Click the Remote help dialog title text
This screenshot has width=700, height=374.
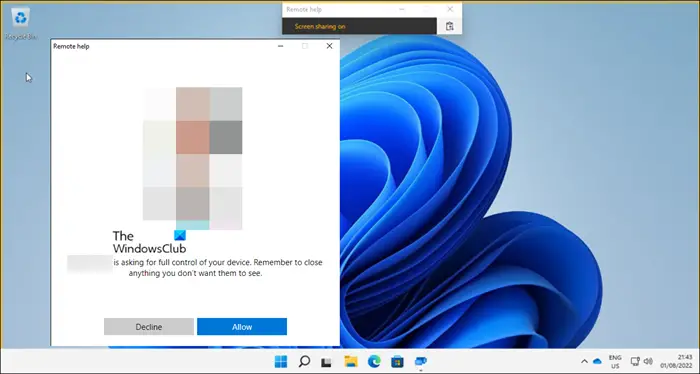coord(71,46)
